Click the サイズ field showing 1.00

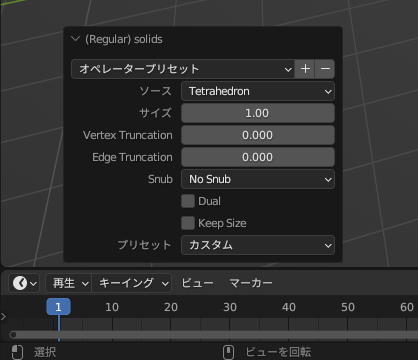point(258,113)
